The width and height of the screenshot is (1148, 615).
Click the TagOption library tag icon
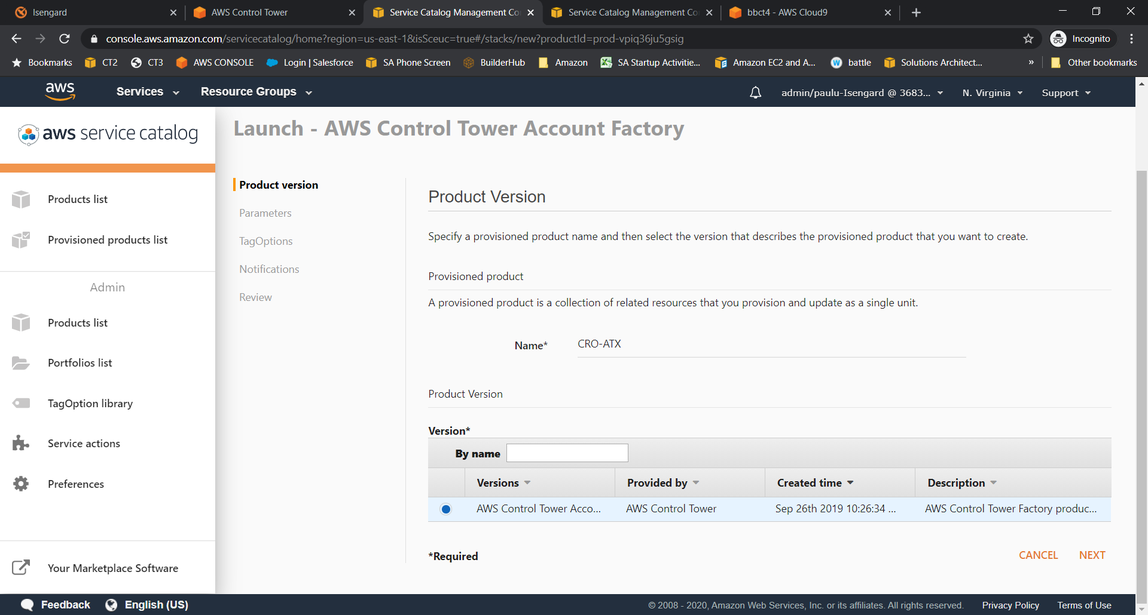20,403
